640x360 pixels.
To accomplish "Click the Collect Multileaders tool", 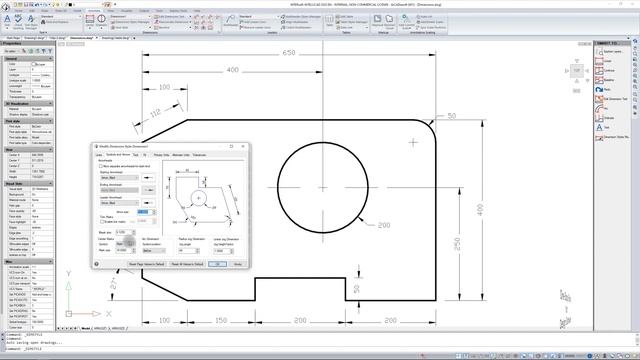I will pos(296,27).
